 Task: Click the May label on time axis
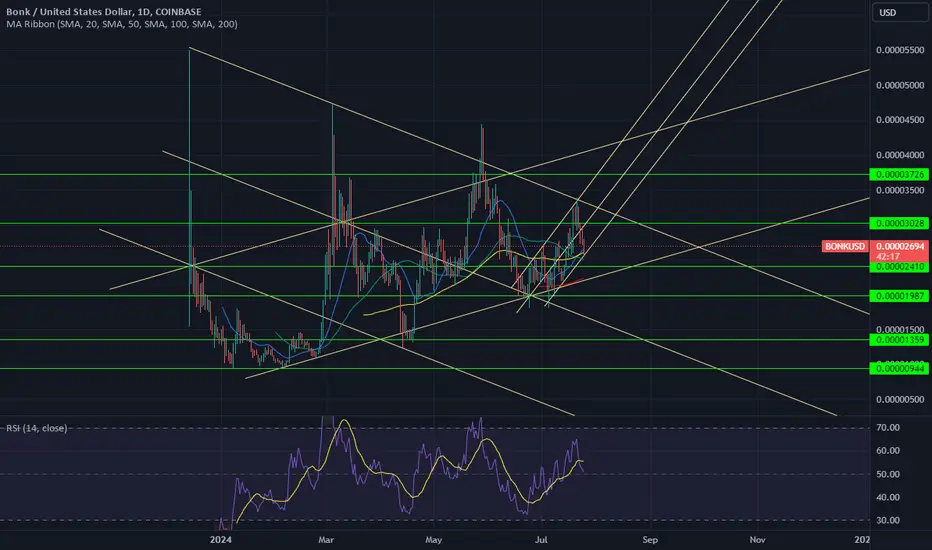coord(433,540)
